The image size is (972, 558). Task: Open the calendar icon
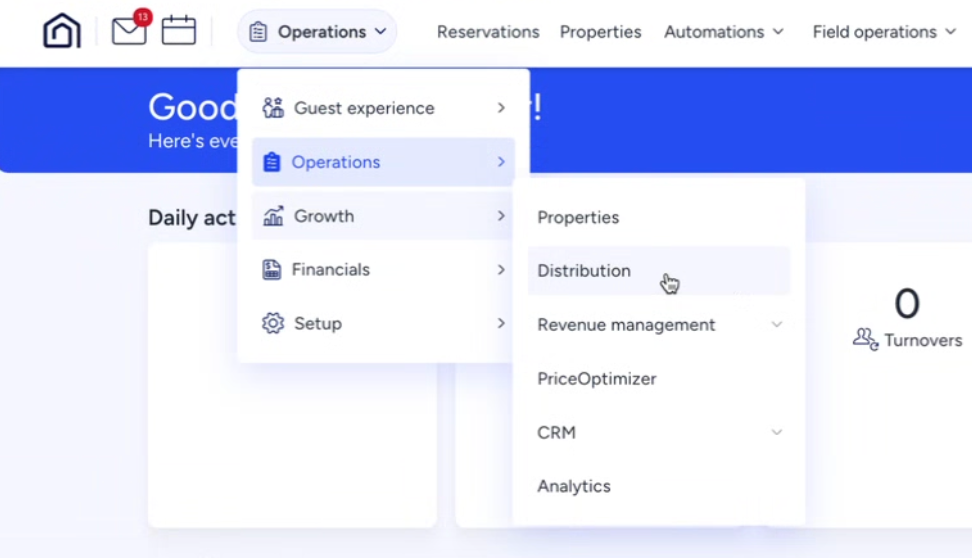pos(179,31)
